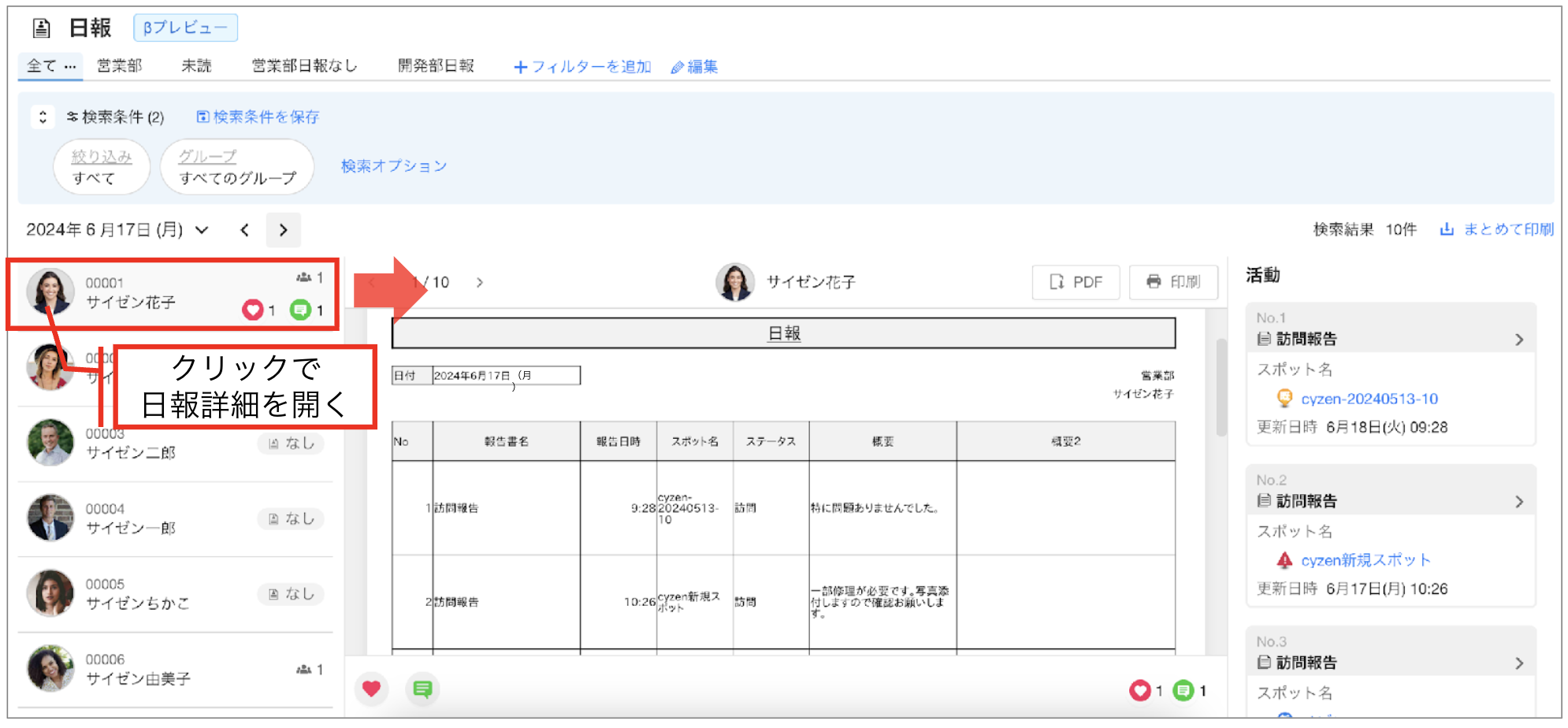Click サイゼン二郎 avatar thumbnail
Viewport: 1568px width, 728px height.
(50, 443)
